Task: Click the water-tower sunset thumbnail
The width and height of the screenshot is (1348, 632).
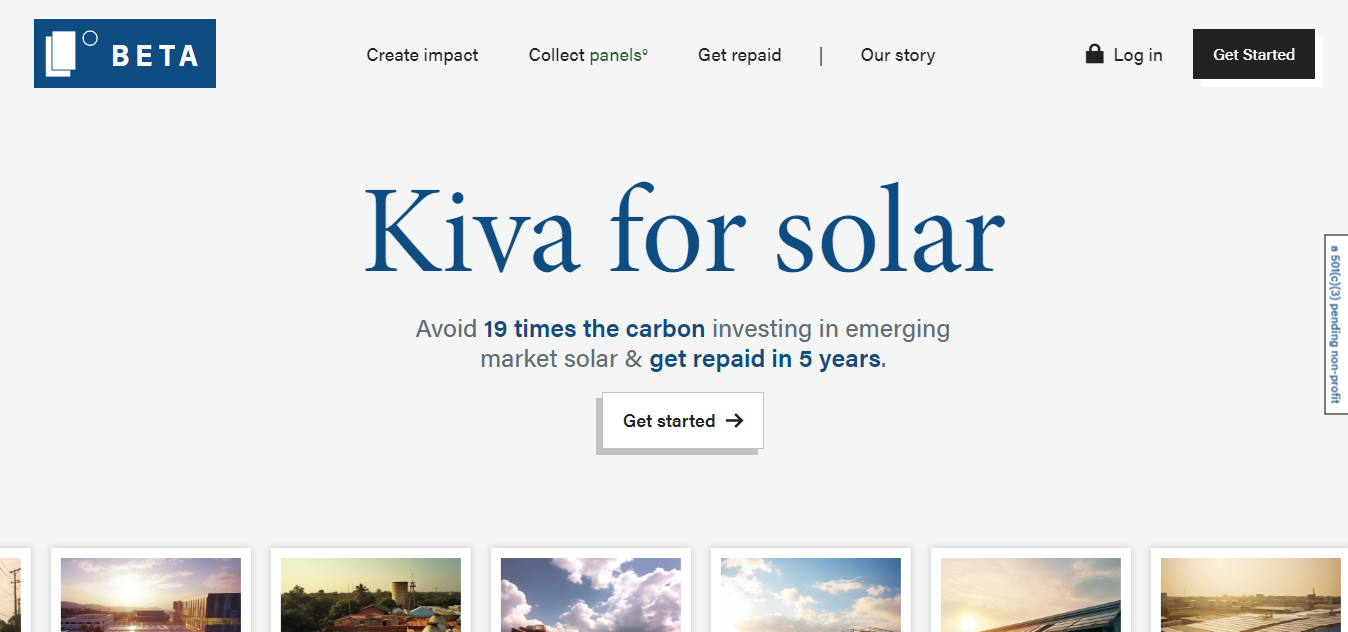Action: 370,597
